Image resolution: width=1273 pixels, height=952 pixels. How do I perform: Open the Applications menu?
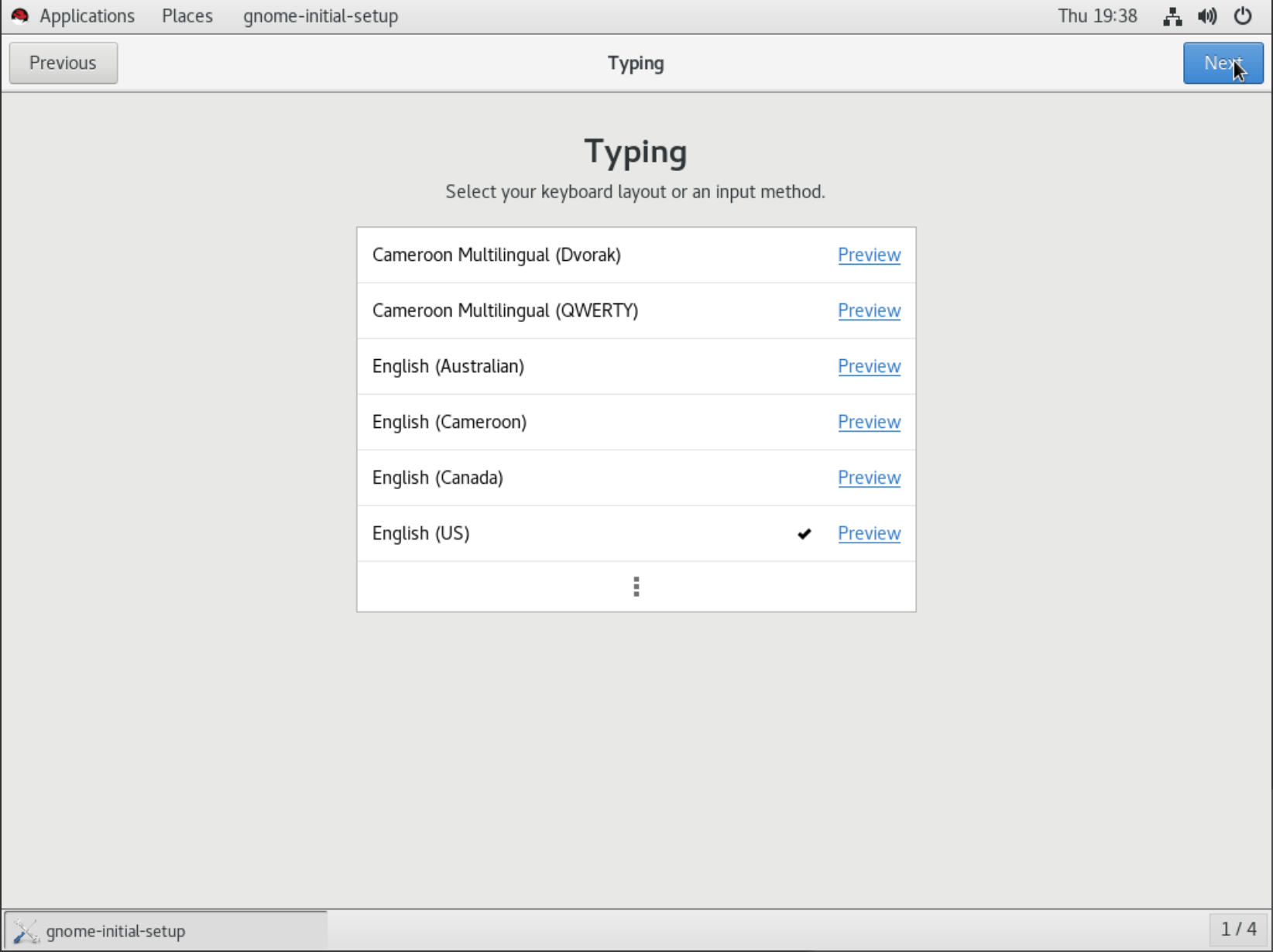tap(87, 16)
